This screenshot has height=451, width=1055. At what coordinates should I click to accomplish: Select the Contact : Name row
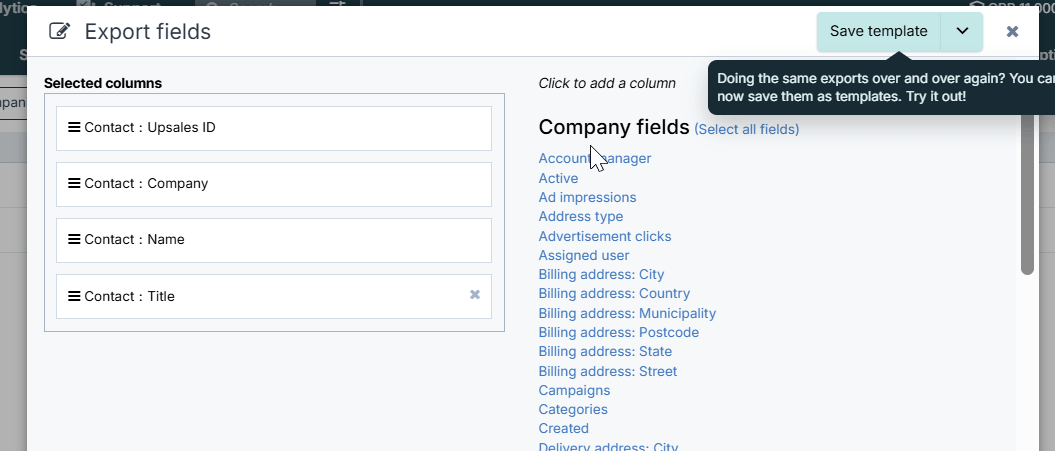274,240
